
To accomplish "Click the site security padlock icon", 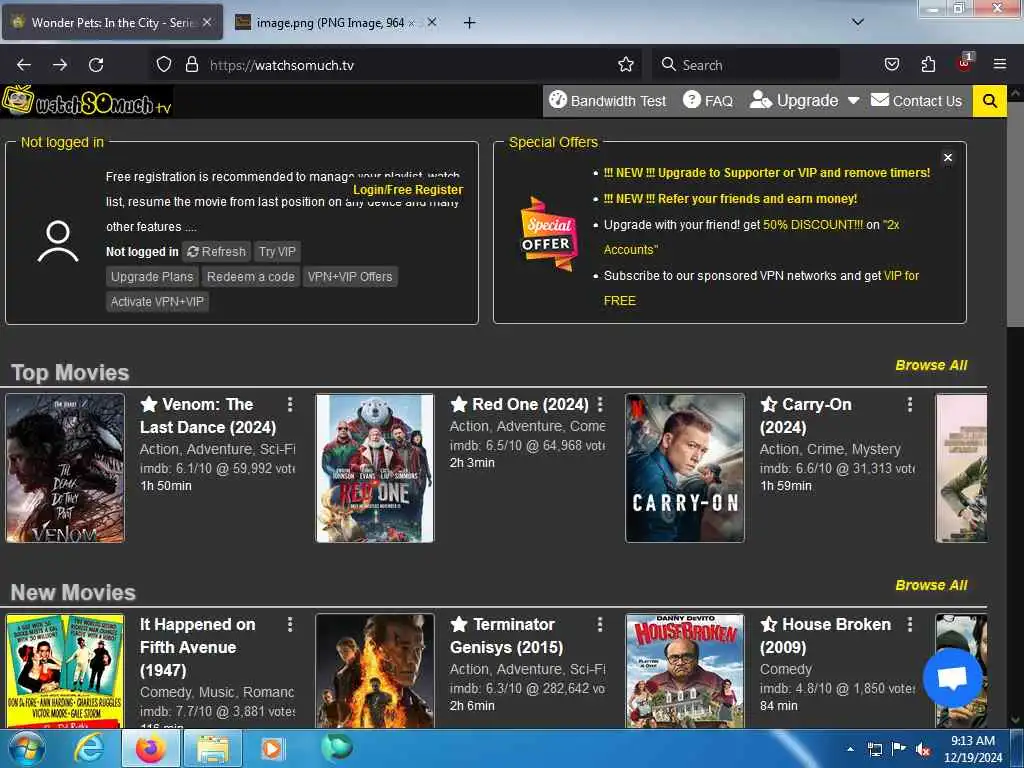I will click(x=191, y=64).
